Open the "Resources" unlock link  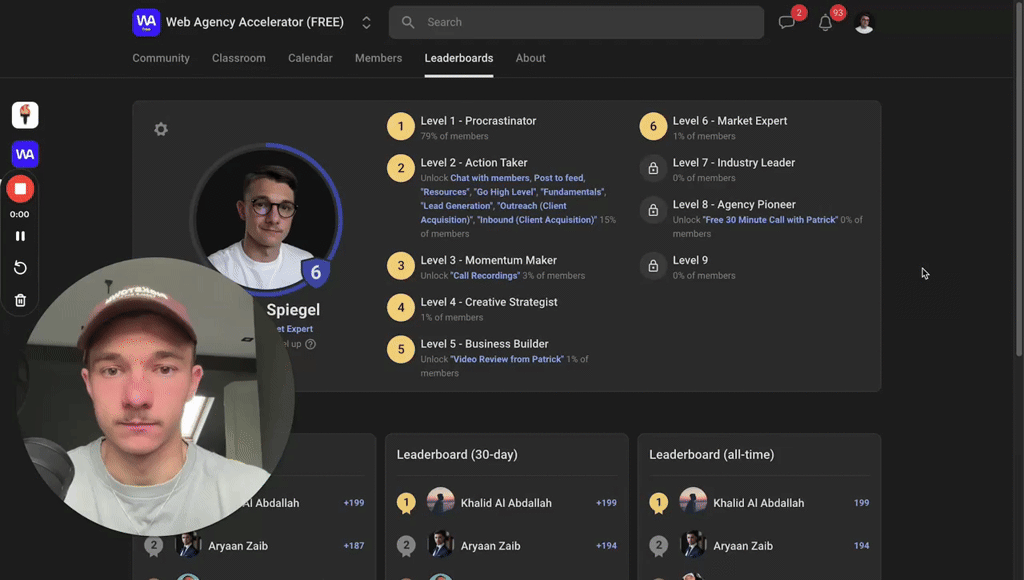pos(445,192)
